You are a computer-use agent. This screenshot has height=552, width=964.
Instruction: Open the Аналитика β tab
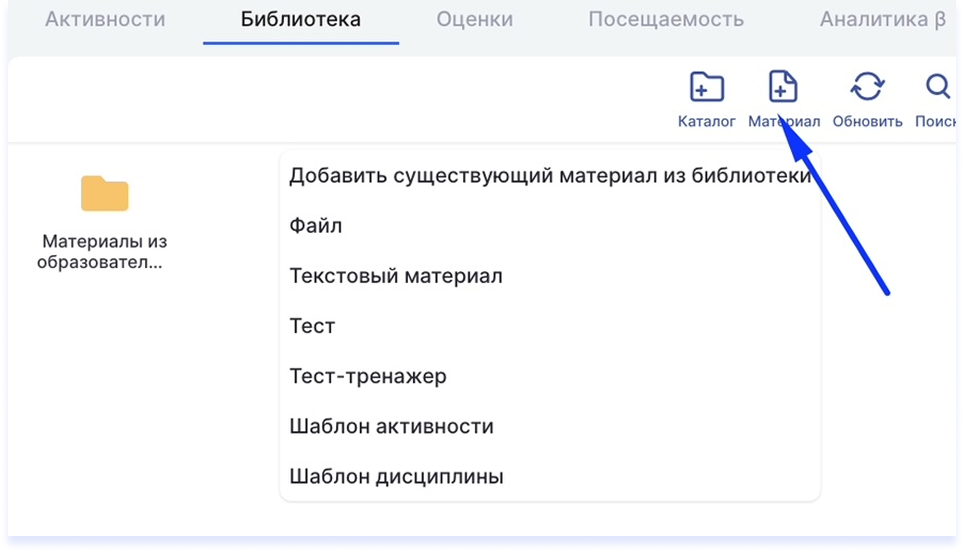click(883, 20)
